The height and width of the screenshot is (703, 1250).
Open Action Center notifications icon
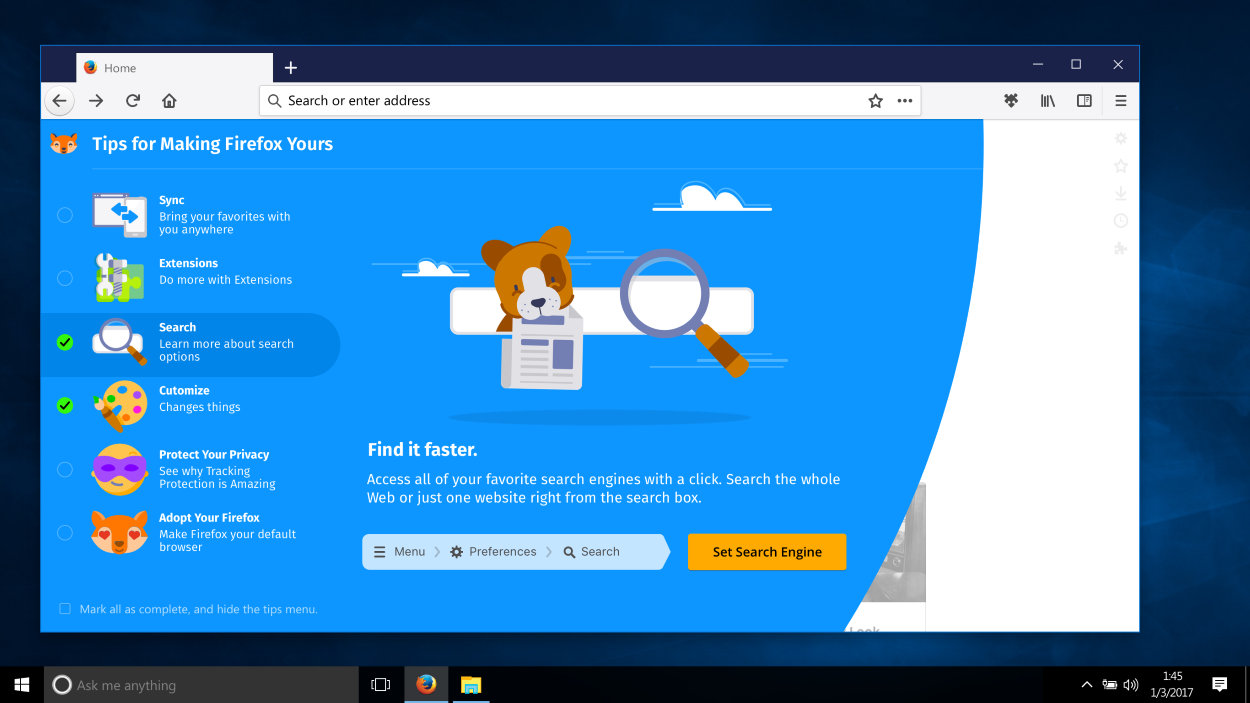(x=1219, y=685)
